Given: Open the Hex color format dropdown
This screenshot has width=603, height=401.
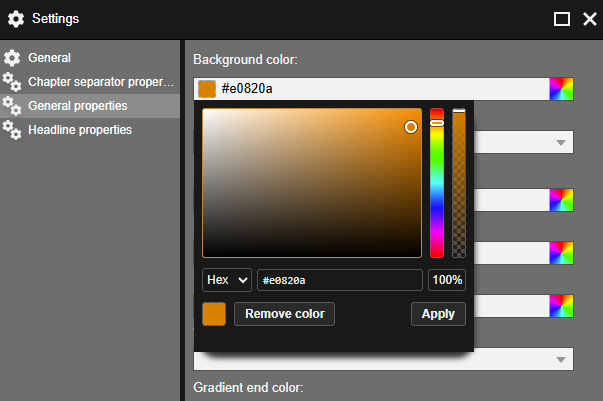Looking at the screenshot, I should point(227,280).
